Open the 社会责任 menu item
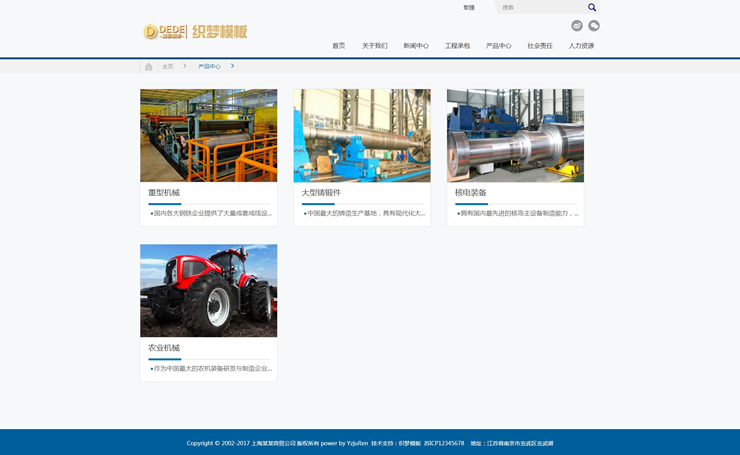740x455 pixels. click(540, 46)
